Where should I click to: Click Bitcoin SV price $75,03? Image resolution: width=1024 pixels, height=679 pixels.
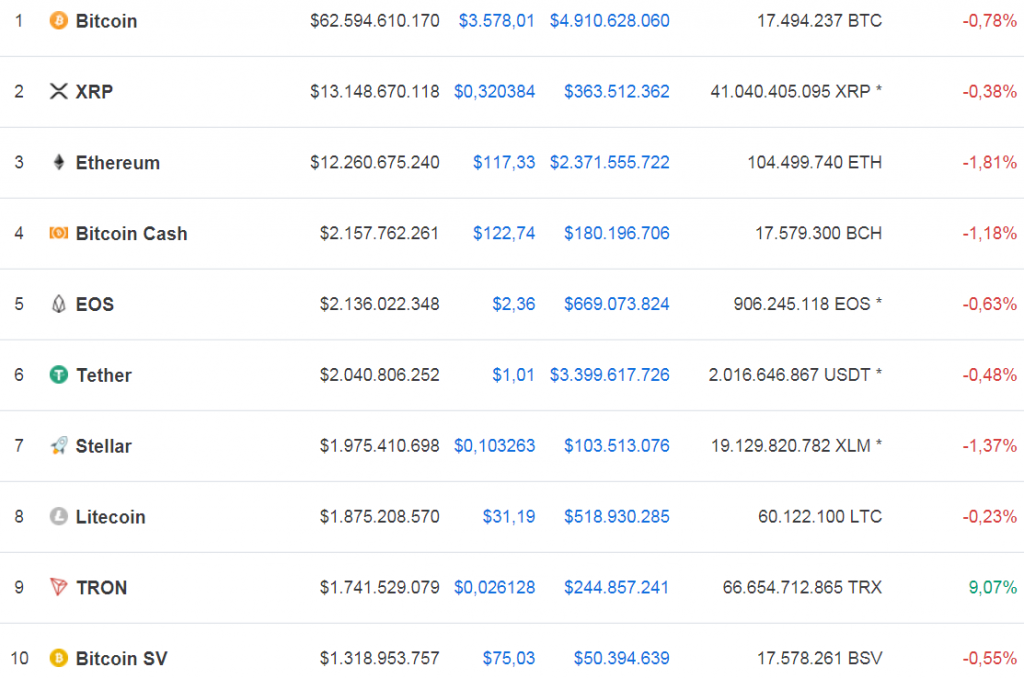point(509,658)
